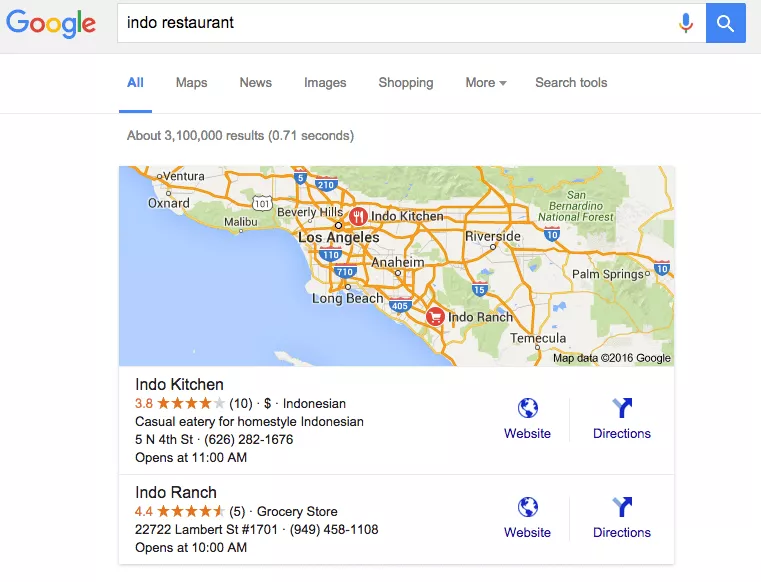Open the Images results tab
Viewport: 761px width, 582px height.
pyautogui.click(x=325, y=83)
